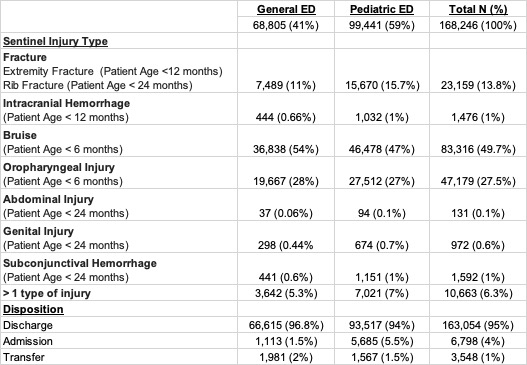Click the cell with 83,316 (49.7%)

pyautogui.click(x=478, y=149)
